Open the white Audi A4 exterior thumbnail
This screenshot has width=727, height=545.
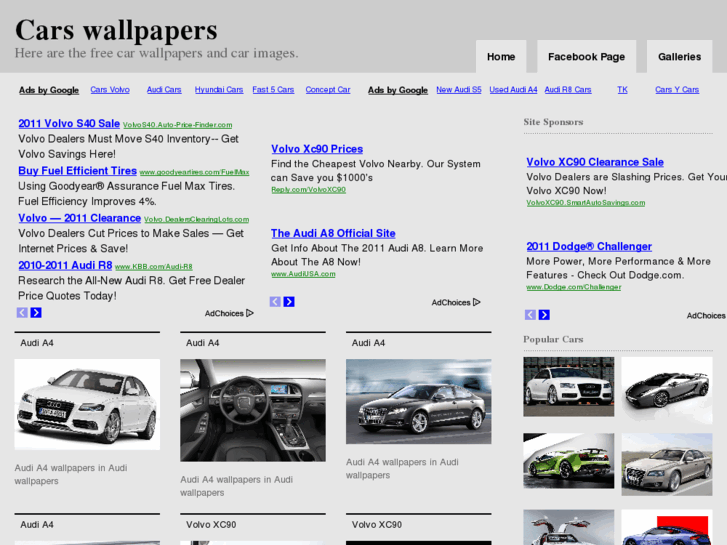point(87,404)
